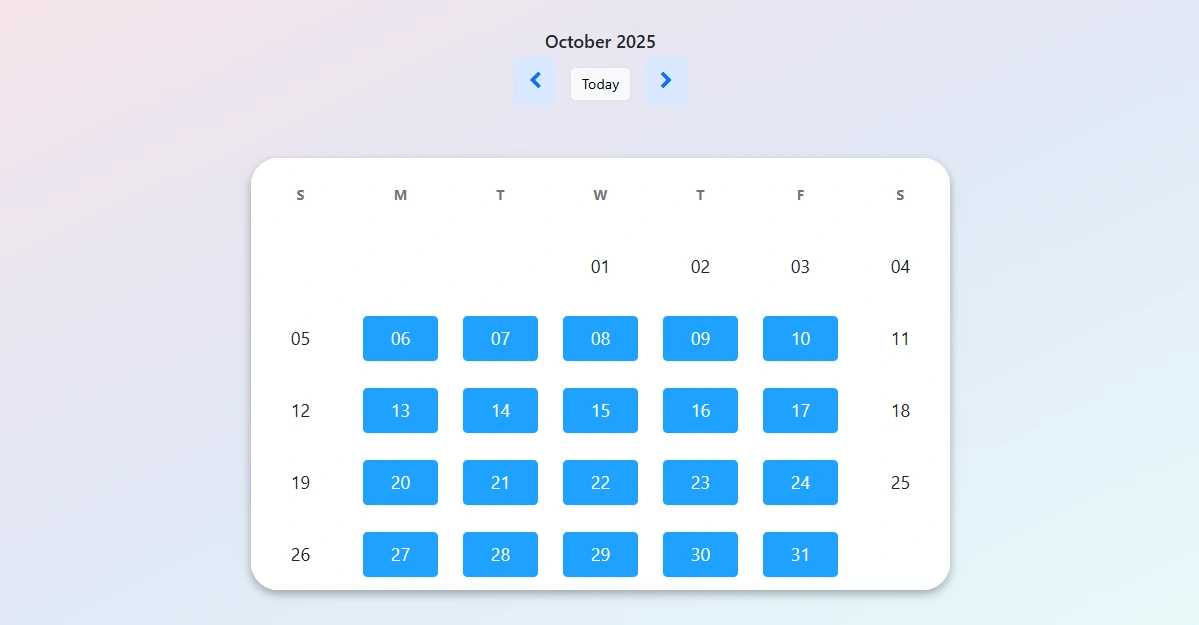Image resolution: width=1199 pixels, height=625 pixels.
Task: Click the right chevron to view November
Action: tap(666, 81)
